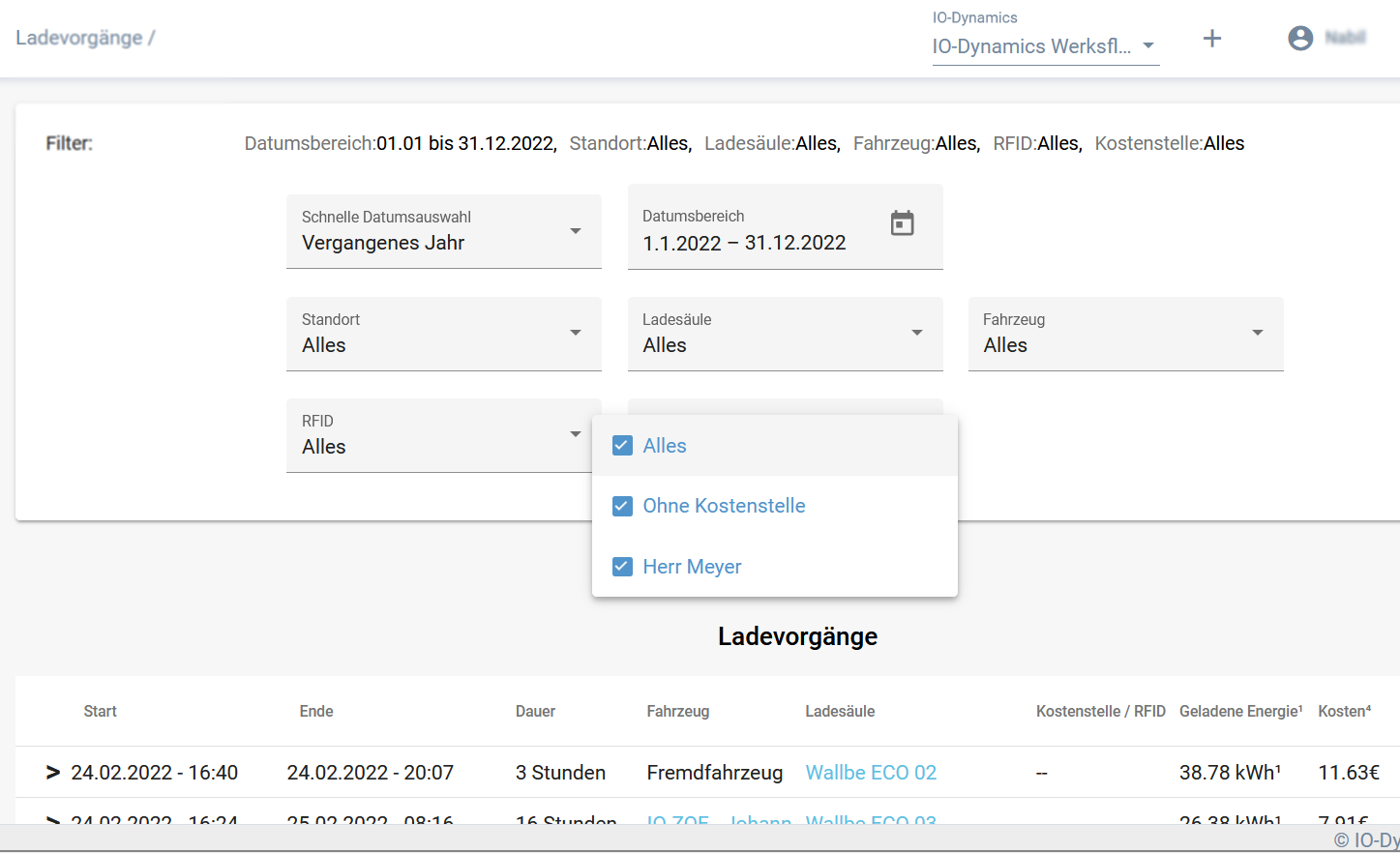Open the calendar date picker icon
The height and width of the screenshot is (853, 1400).
pyautogui.click(x=902, y=223)
